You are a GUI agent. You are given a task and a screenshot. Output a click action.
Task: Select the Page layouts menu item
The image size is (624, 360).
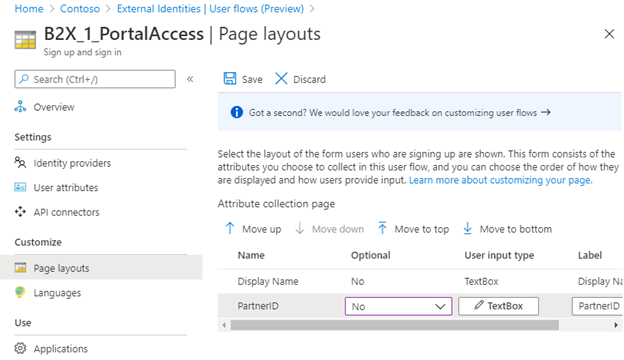[x=101, y=268]
